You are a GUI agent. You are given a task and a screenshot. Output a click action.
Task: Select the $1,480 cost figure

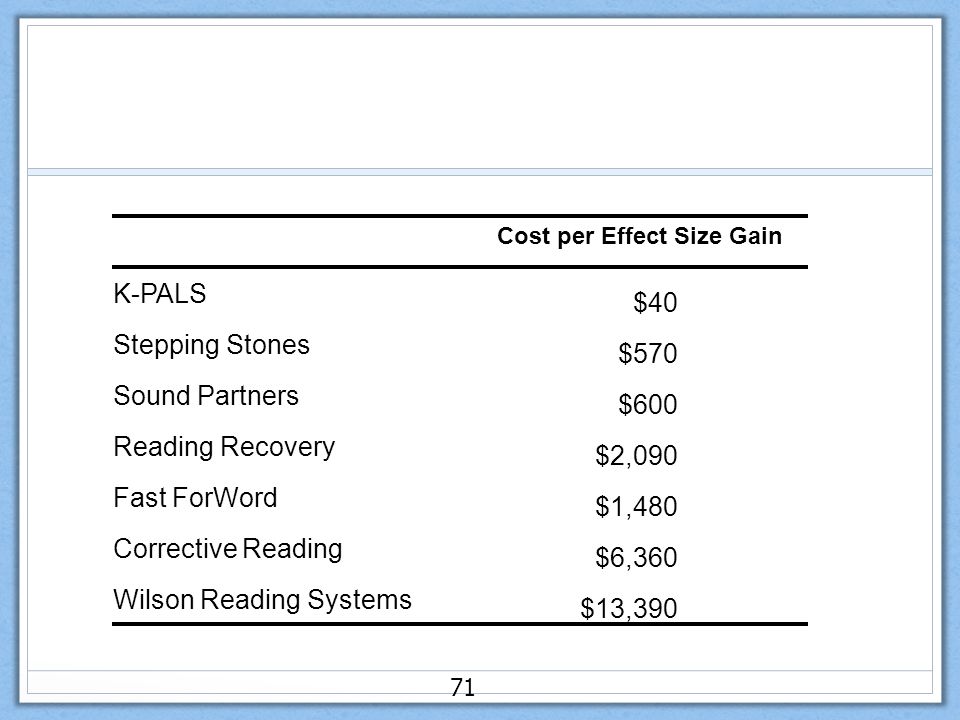[x=636, y=506]
